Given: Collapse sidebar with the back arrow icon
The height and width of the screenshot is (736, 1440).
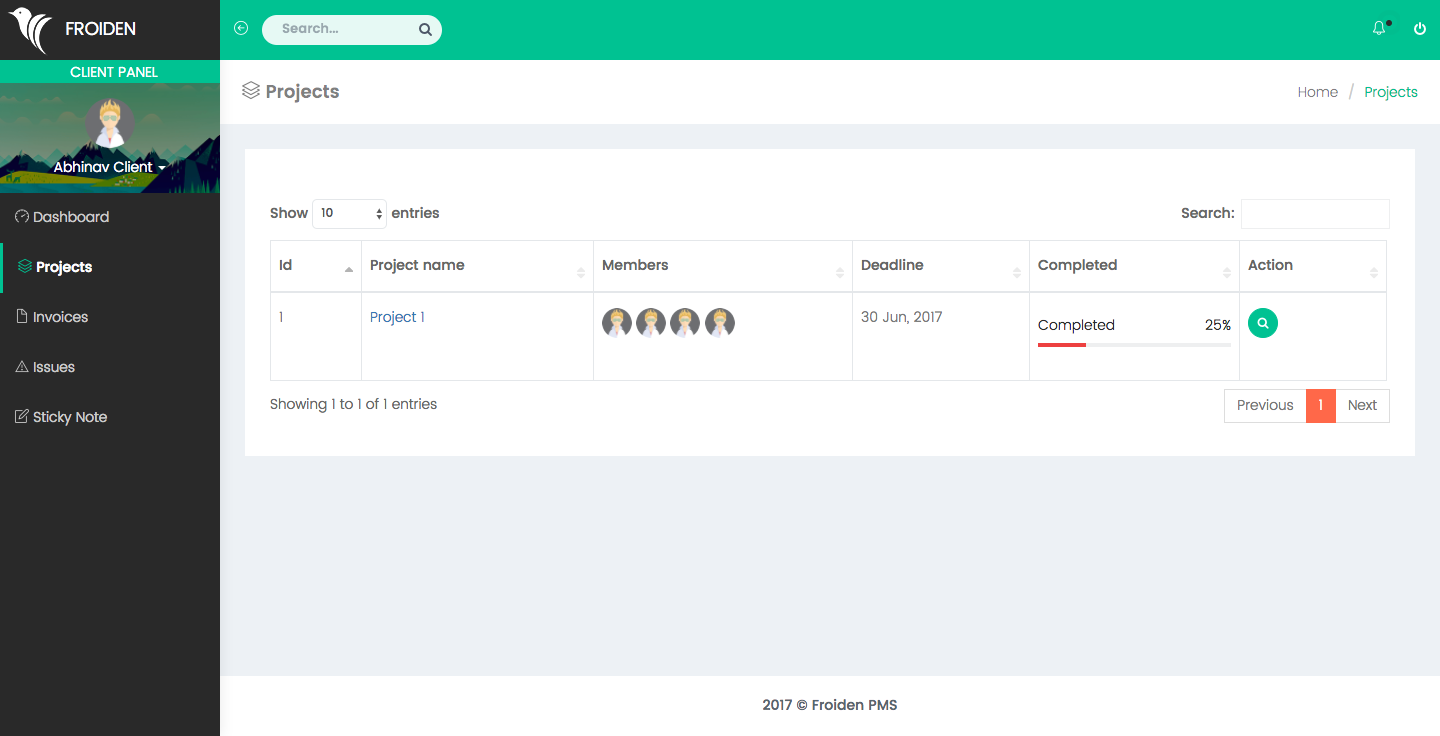Looking at the screenshot, I should tap(241, 28).
